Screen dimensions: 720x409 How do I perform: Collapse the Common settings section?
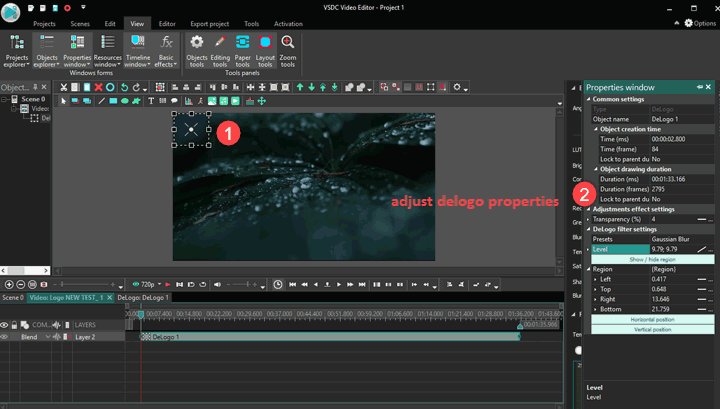588,100
